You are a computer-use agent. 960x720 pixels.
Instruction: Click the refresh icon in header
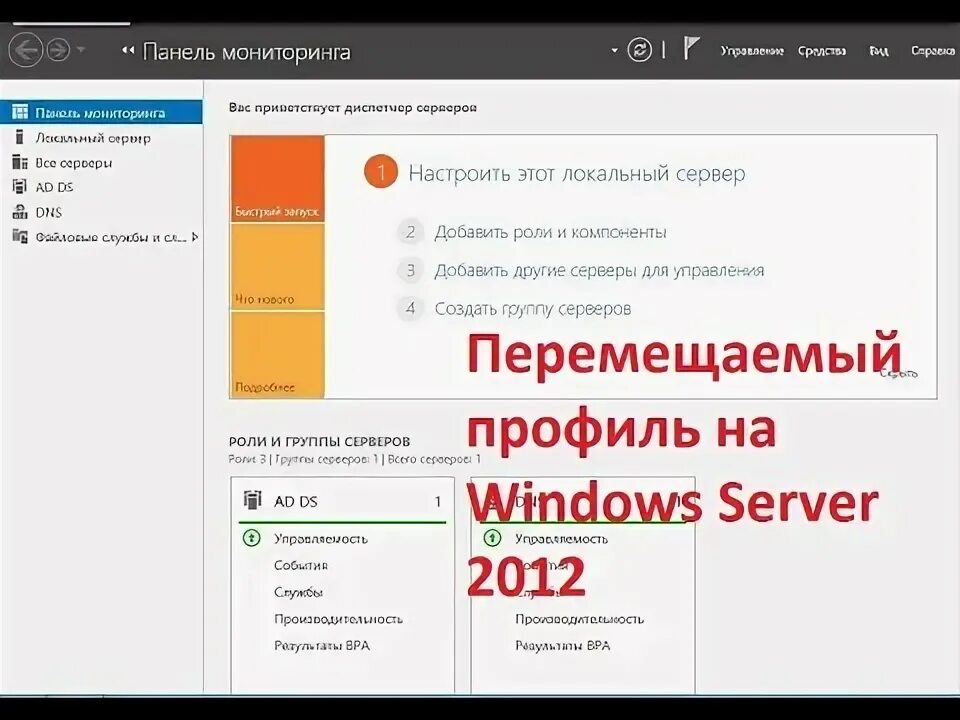[x=639, y=50]
